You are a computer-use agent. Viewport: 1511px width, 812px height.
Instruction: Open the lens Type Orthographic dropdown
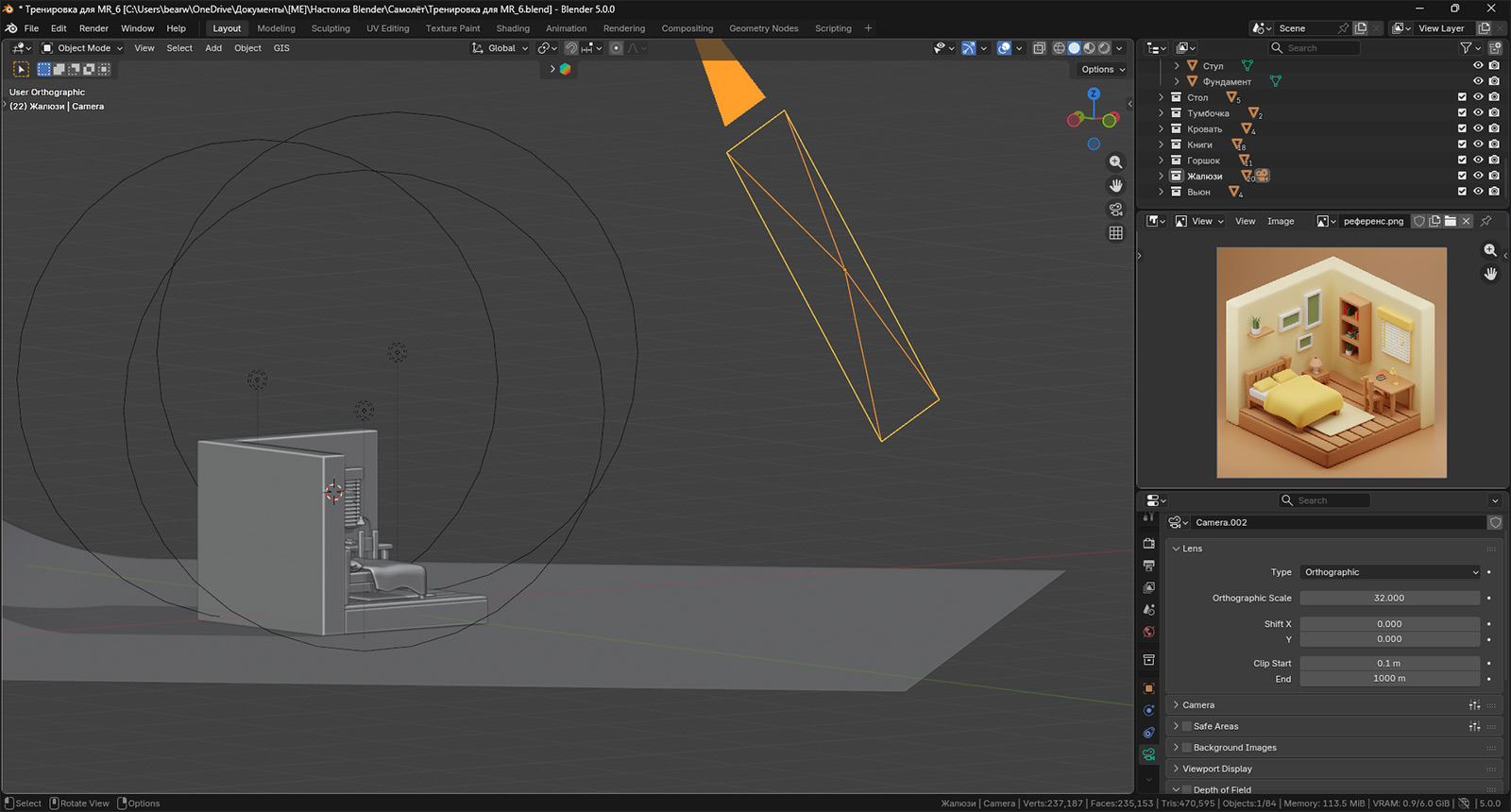coord(1389,572)
